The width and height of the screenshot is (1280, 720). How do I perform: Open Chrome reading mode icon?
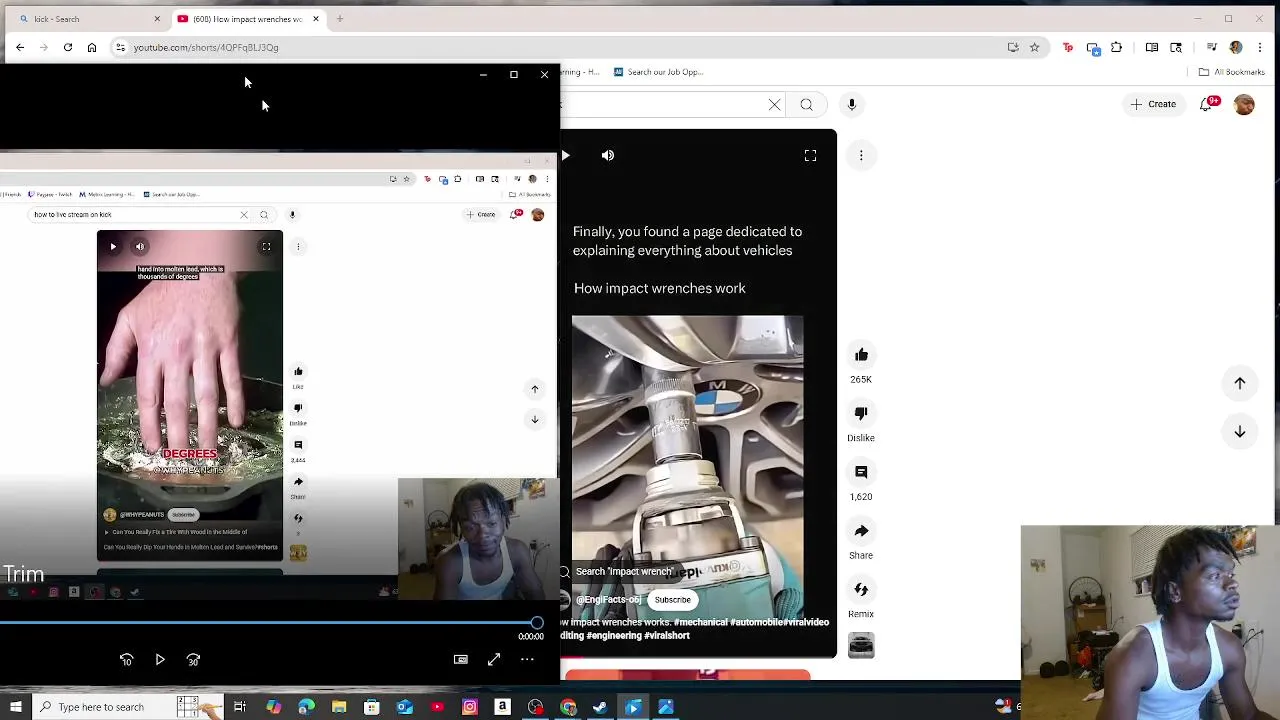pyautogui.click(x=1152, y=47)
